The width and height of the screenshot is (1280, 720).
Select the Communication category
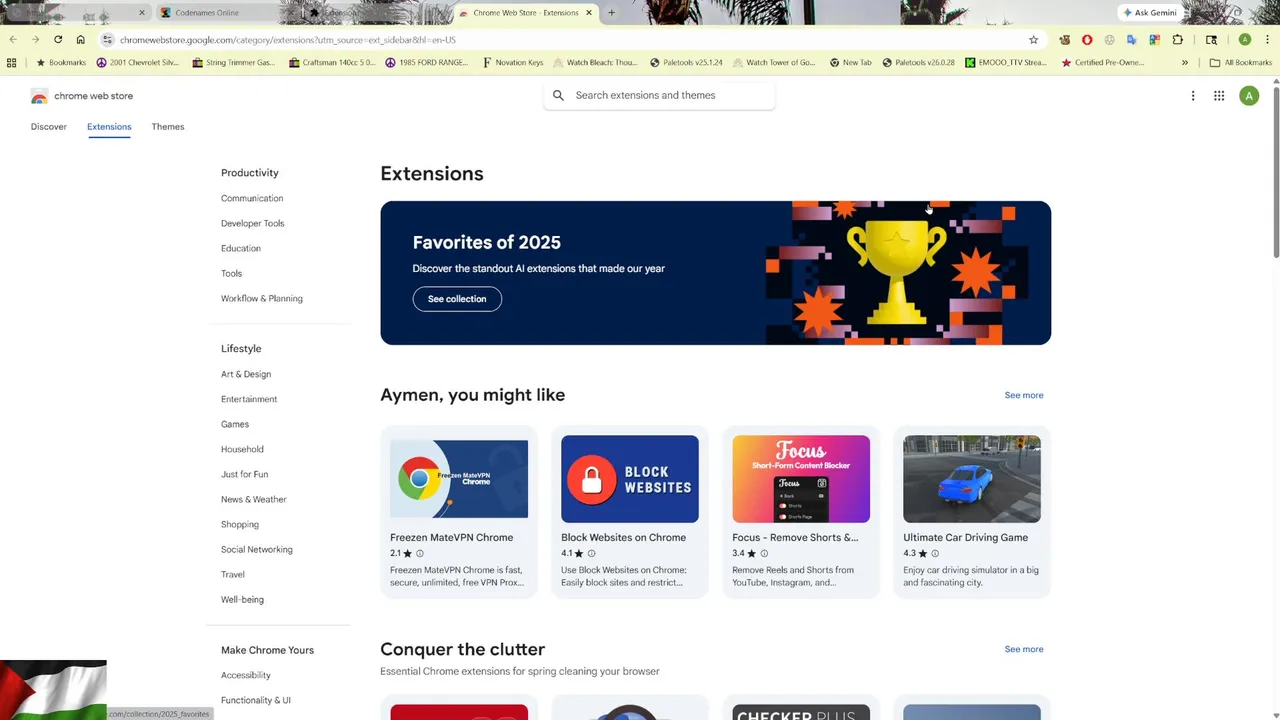252,198
